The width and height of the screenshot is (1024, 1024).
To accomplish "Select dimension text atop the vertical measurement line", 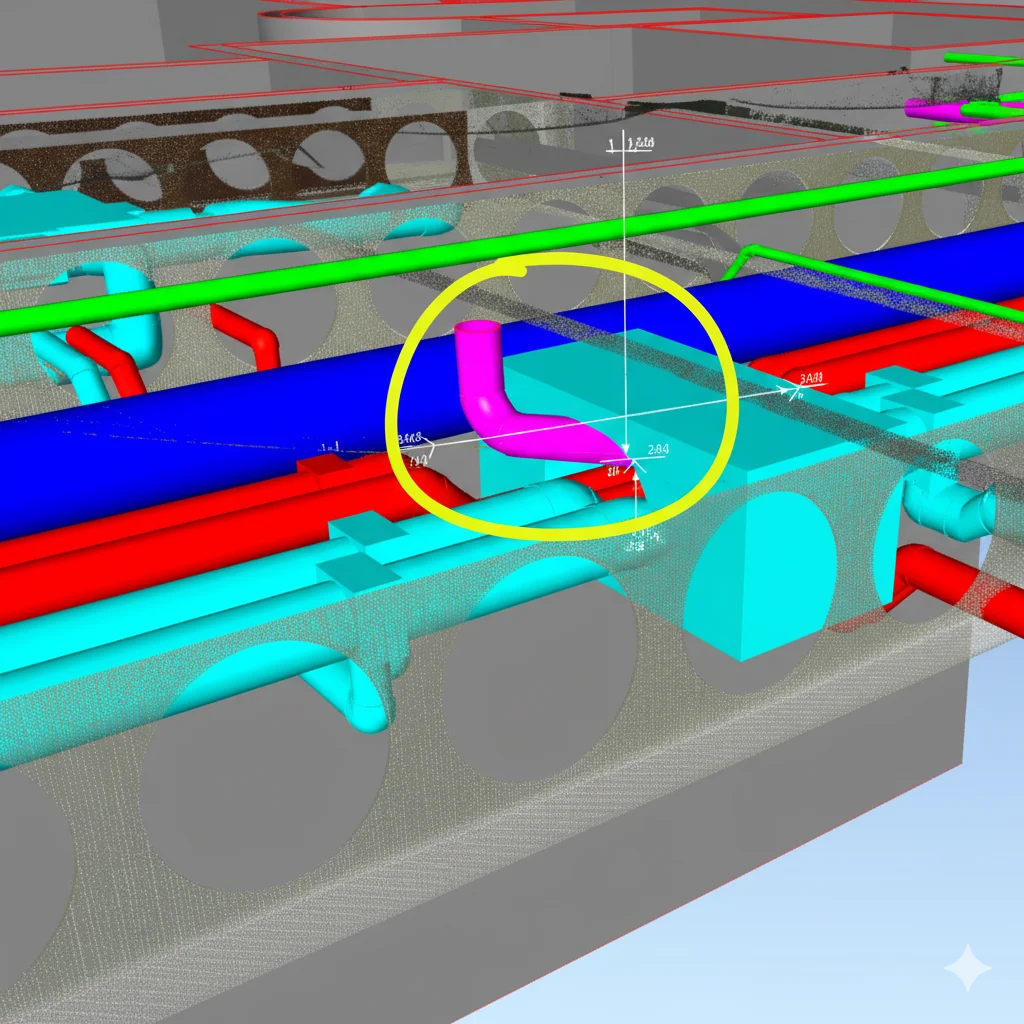I will [637, 144].
